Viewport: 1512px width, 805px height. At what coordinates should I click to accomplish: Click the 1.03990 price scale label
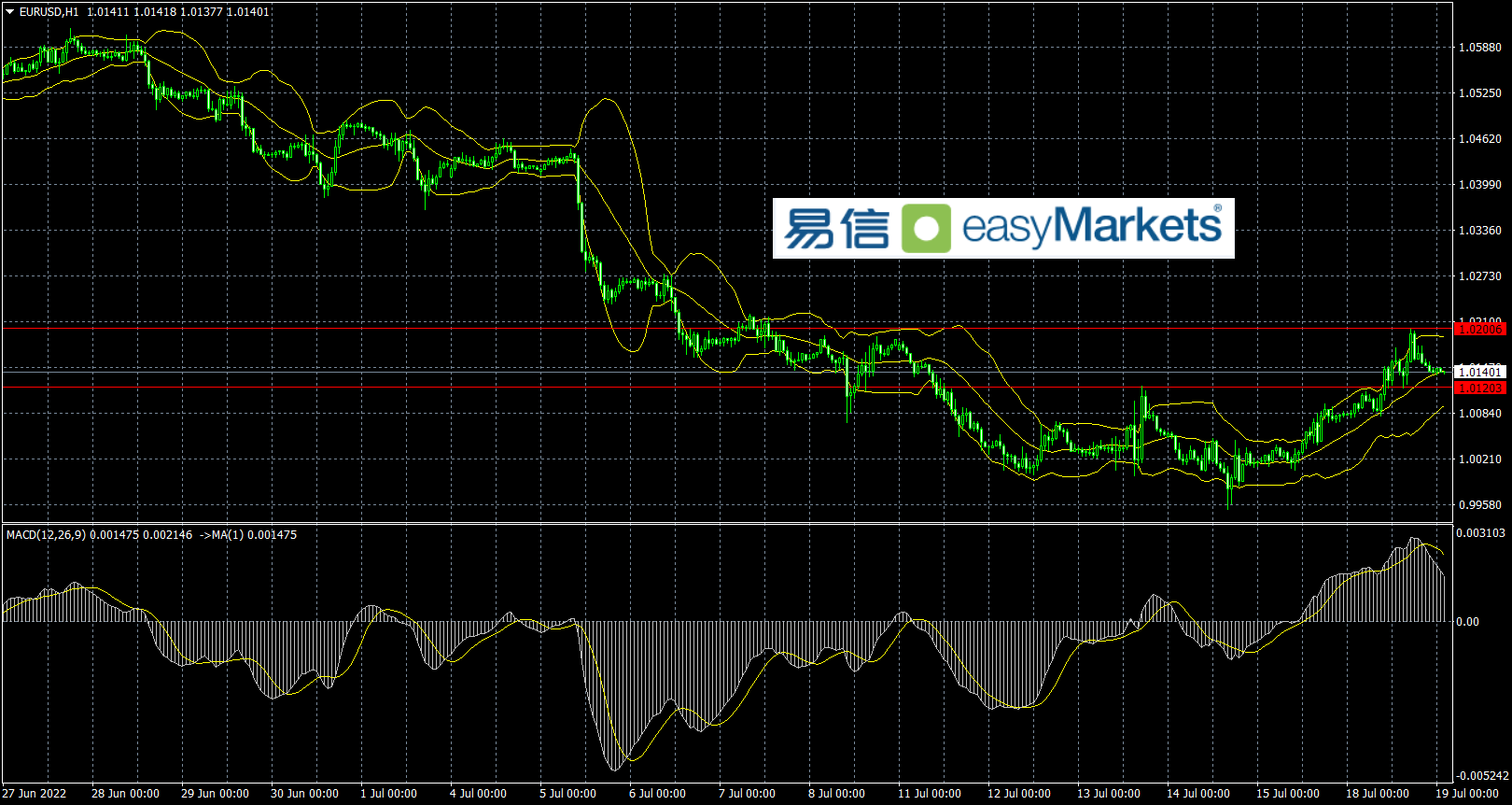coord(1480,185)
